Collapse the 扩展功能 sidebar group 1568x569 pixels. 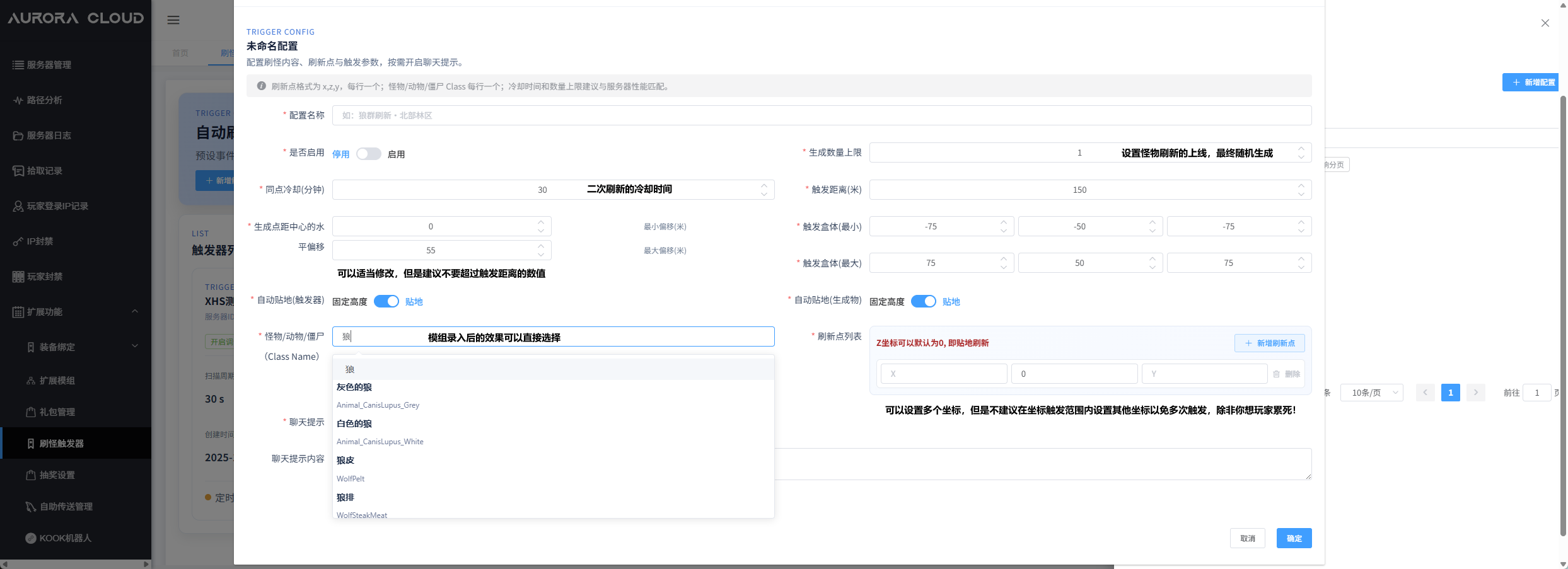(x=134, y=312)
